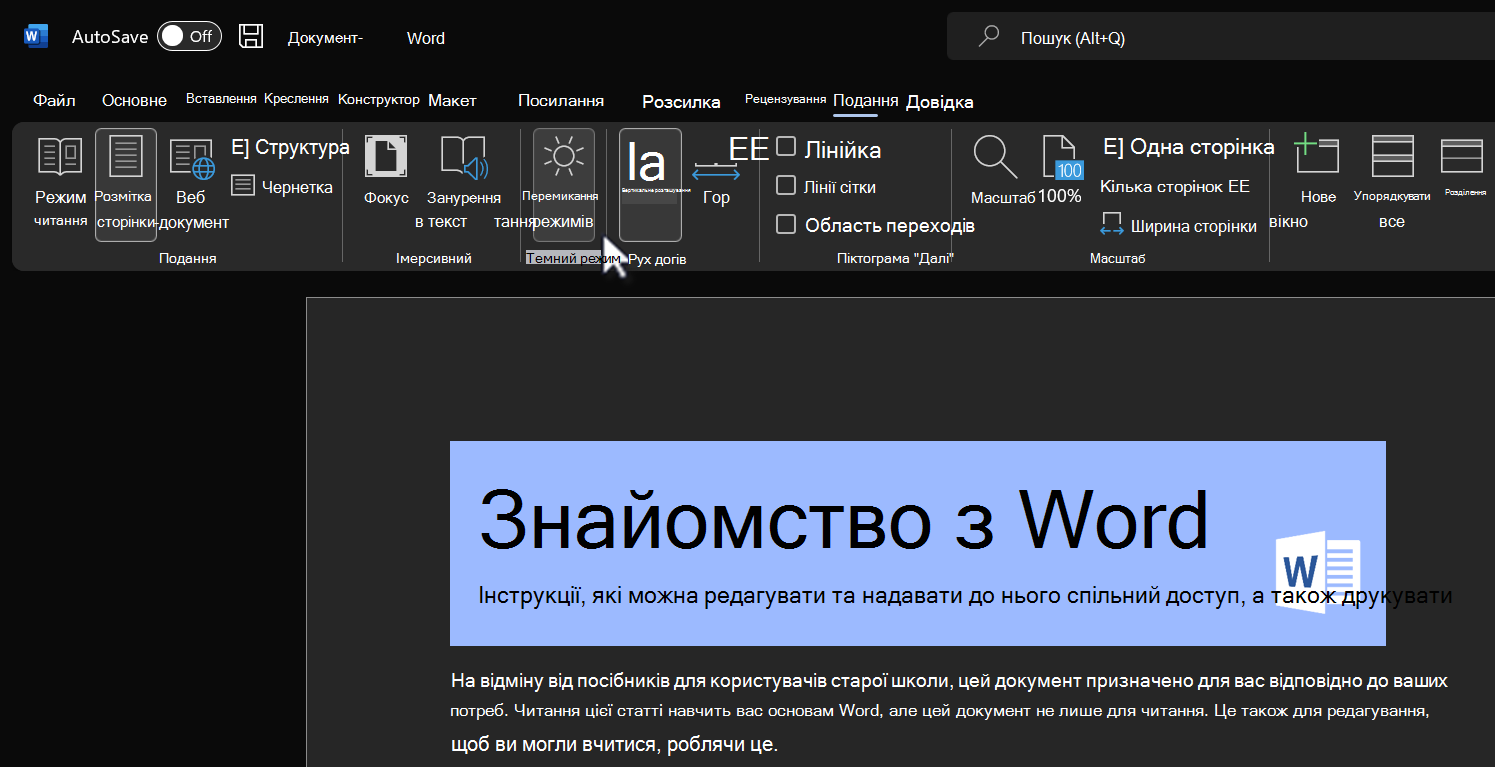Click the heading Знайомство з Word
1495x767 pixels.
[x=844, y=519]
